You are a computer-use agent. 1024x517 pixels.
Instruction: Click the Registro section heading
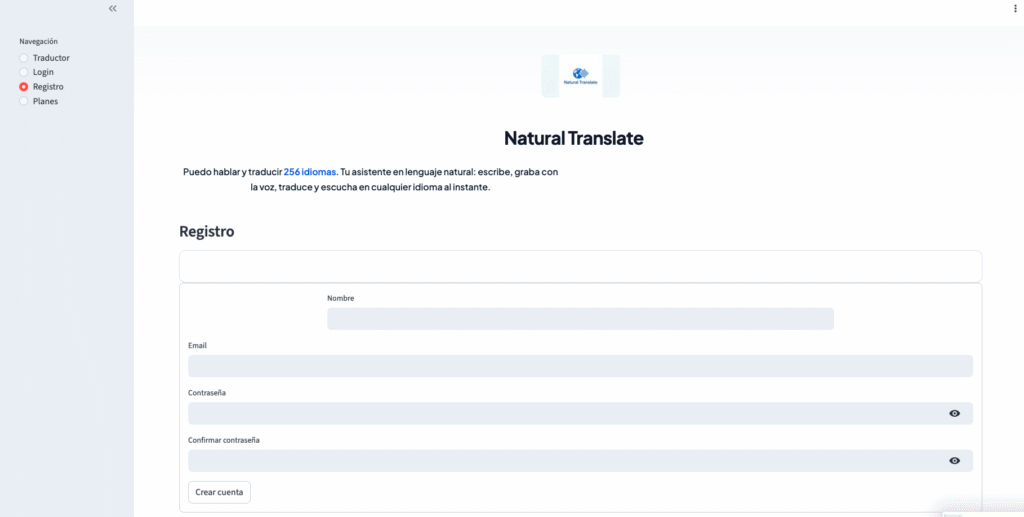207,231
